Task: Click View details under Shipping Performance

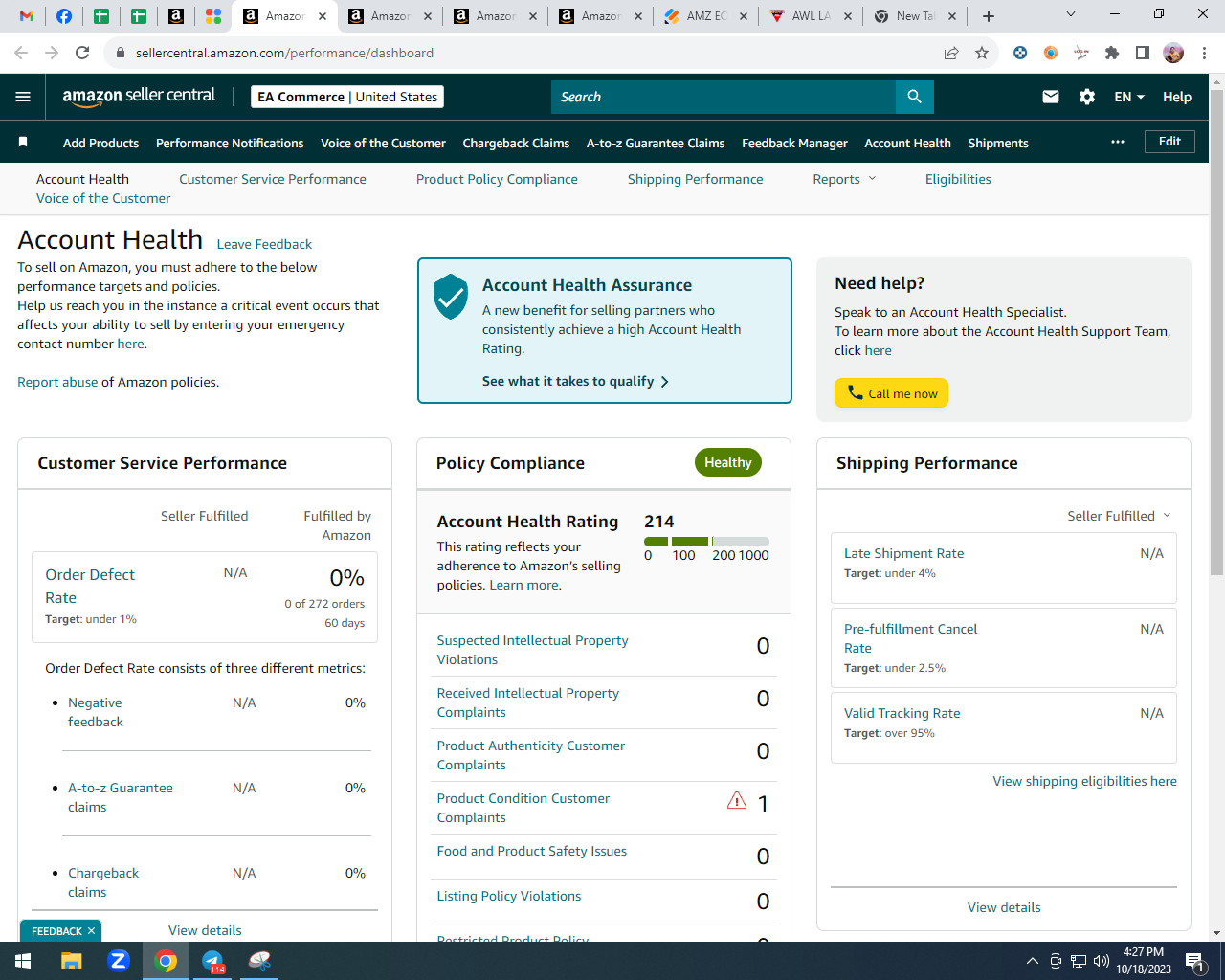Action: [x=1004, y=907]
